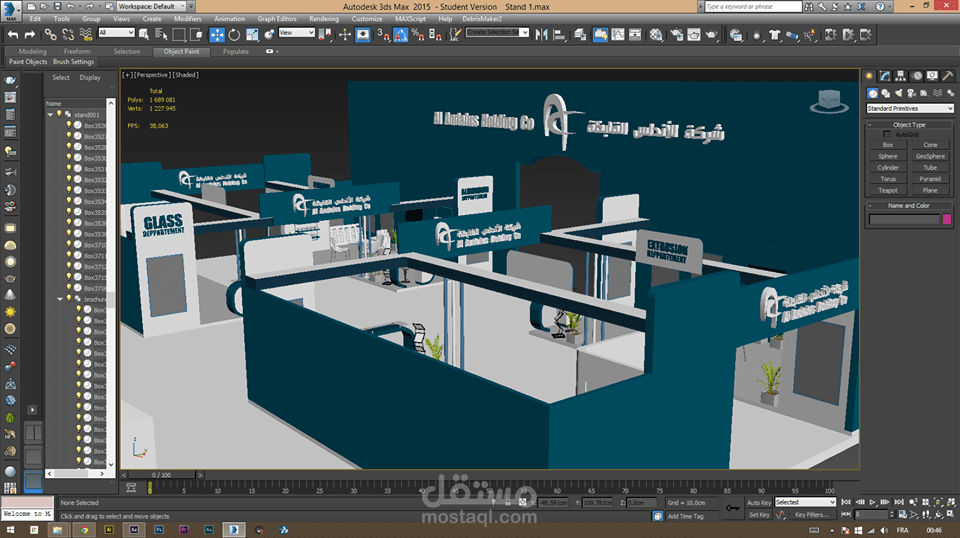Open the Create Selection Set dropdown

tap(497, 32)
